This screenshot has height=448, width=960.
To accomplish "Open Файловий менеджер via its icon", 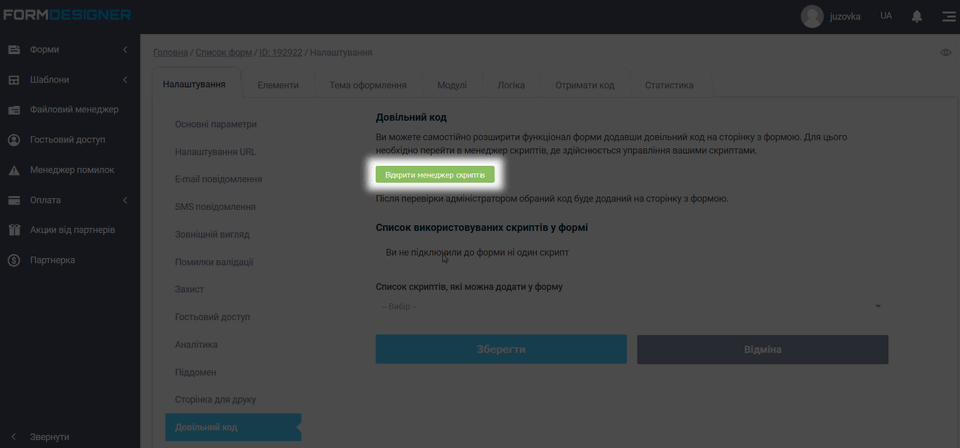I will [x=14, y=110].
